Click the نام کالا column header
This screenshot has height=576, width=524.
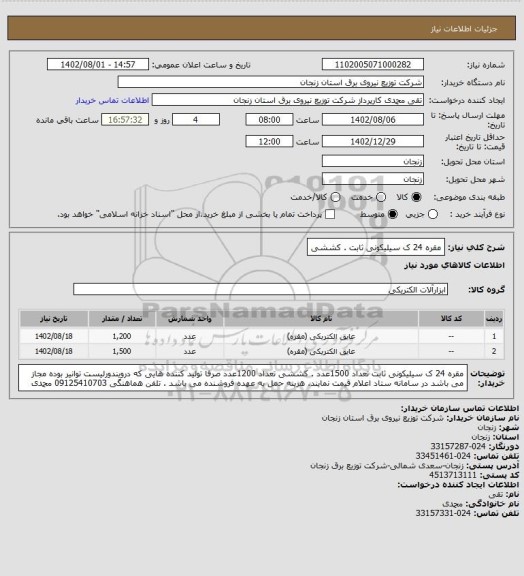(x=321, y=318)
